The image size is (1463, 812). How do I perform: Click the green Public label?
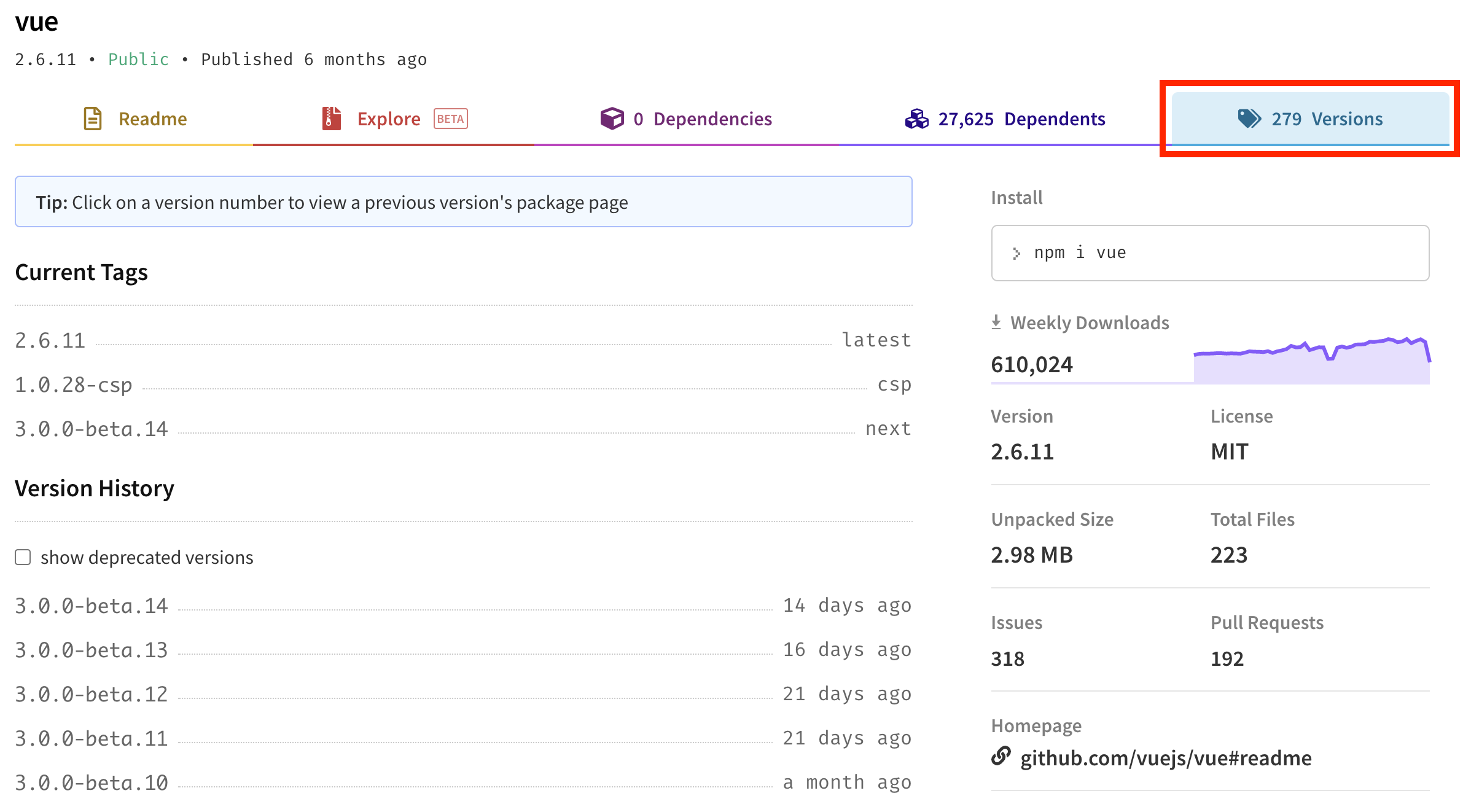(x=138, y=59)
